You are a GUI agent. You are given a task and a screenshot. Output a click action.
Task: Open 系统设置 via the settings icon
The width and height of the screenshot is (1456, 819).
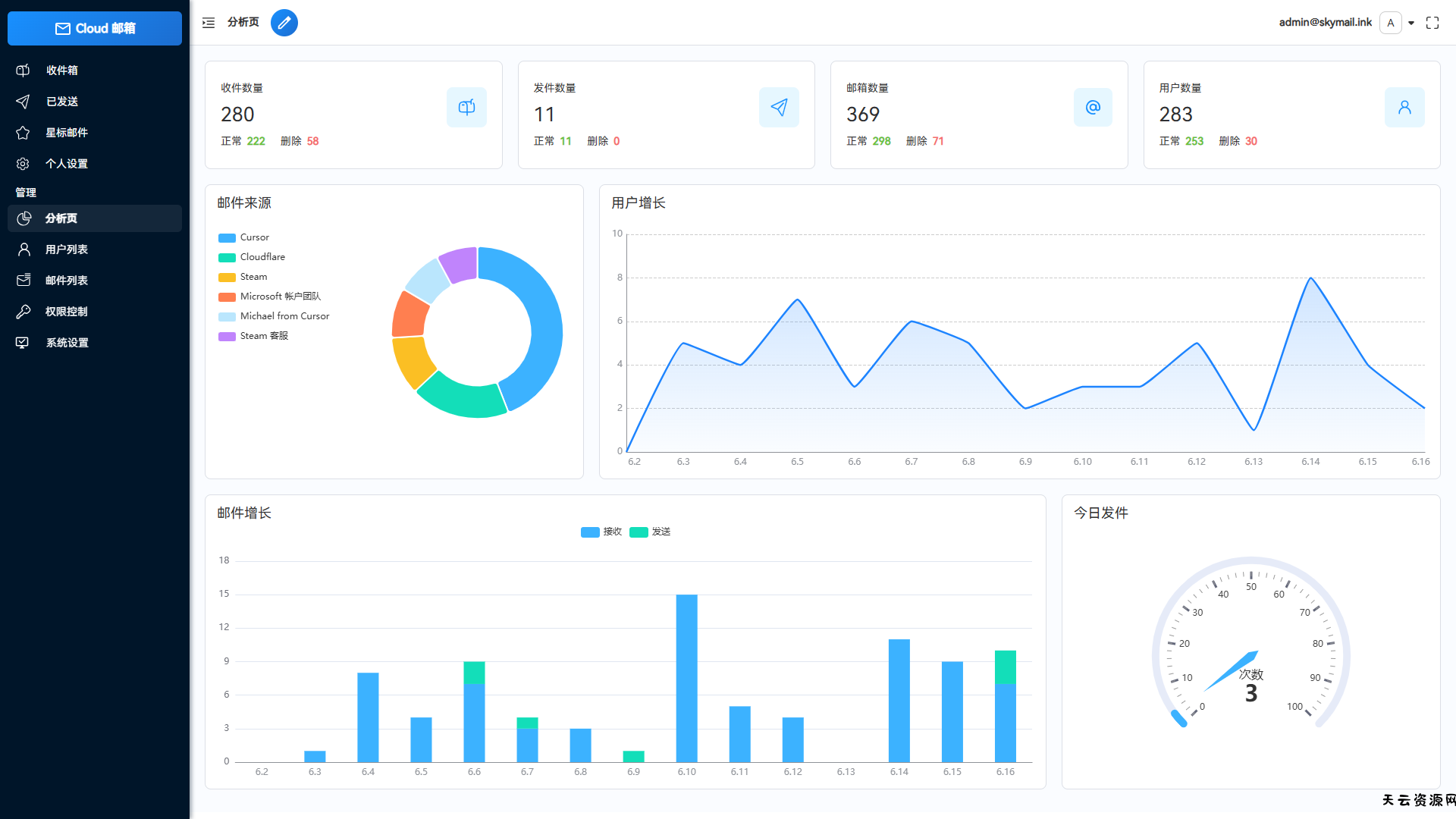click(23, 342)
